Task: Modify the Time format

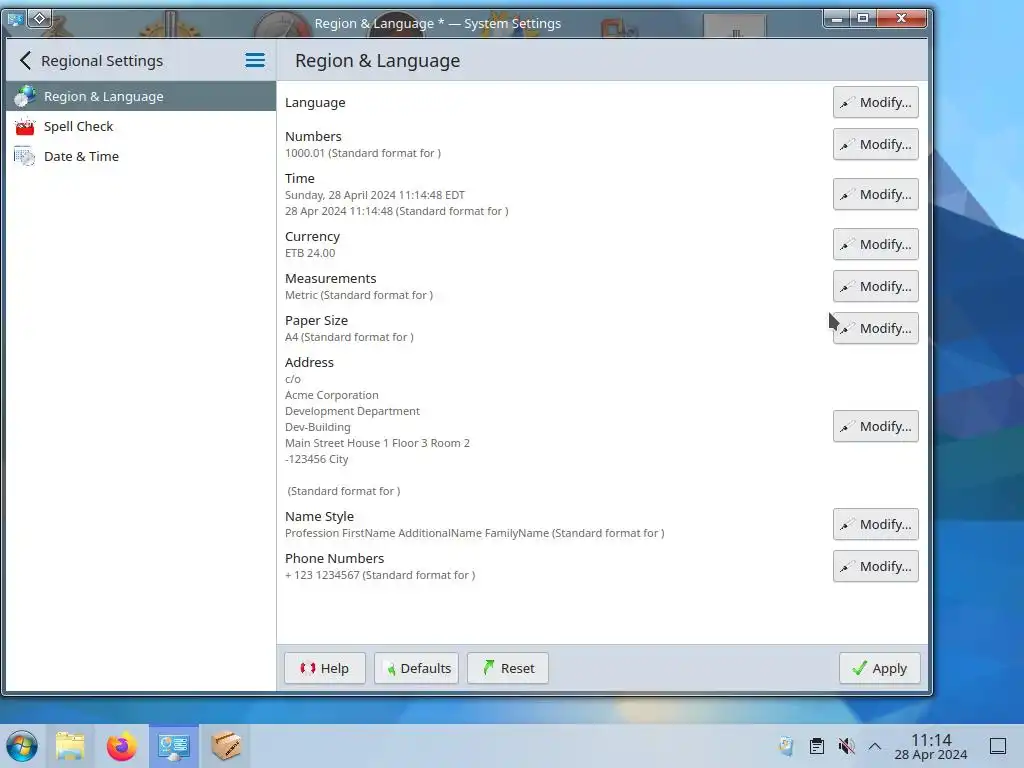Action: (875, 195)
